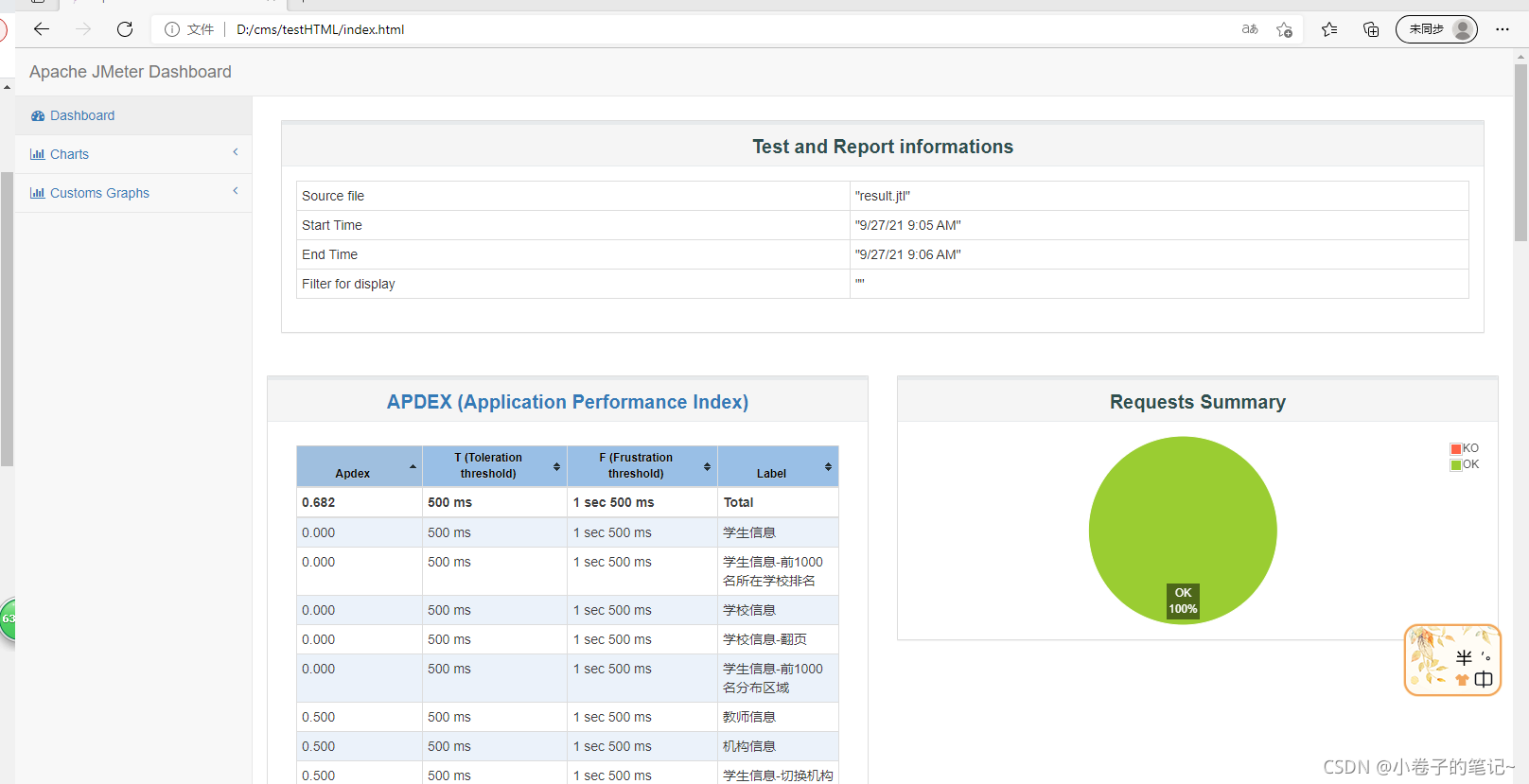Expand the Customs Graphs chevron

tap(236, 191)
